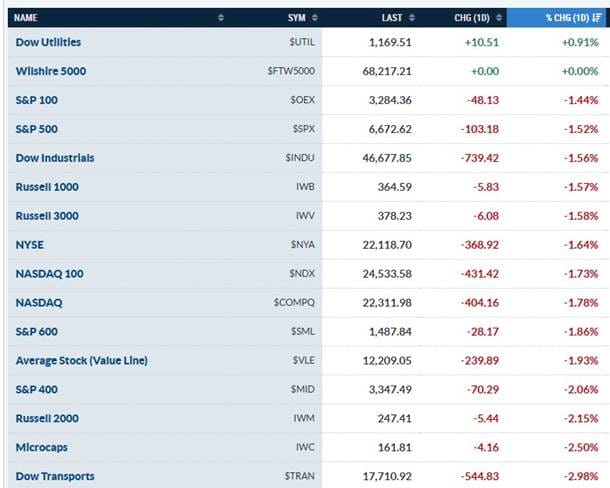
Task: Select the $COMPQ symbol cell
Action: (x=294, y=303)
